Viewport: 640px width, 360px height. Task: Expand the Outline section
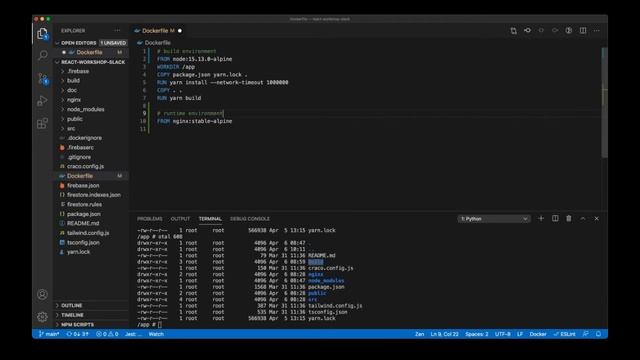[71, 305]
